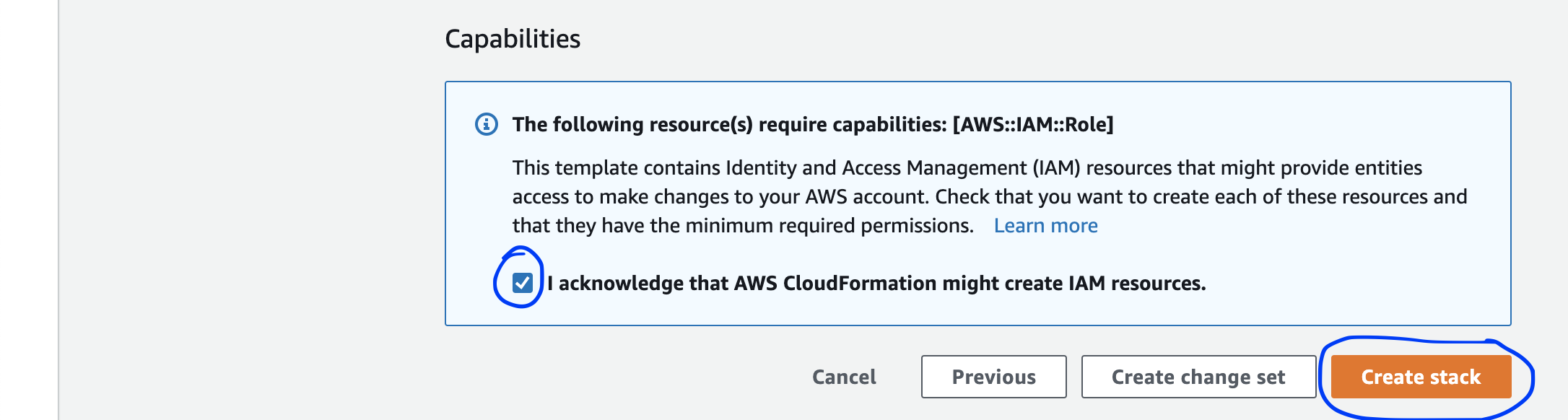The height and width of the screenshot is (420, 1568).
Task: Click the Capabilities section heading
Action: pyautogui.click(x=513, y=39)
